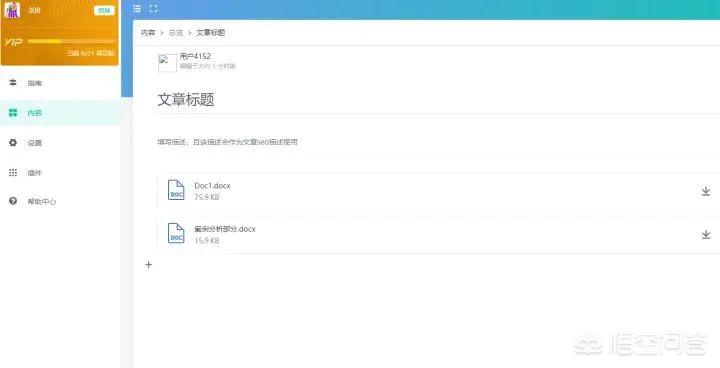Viewport: 720px width, 368px height.
Task: Click the 75.9 KB size text
Action: (x=207, y=197)
